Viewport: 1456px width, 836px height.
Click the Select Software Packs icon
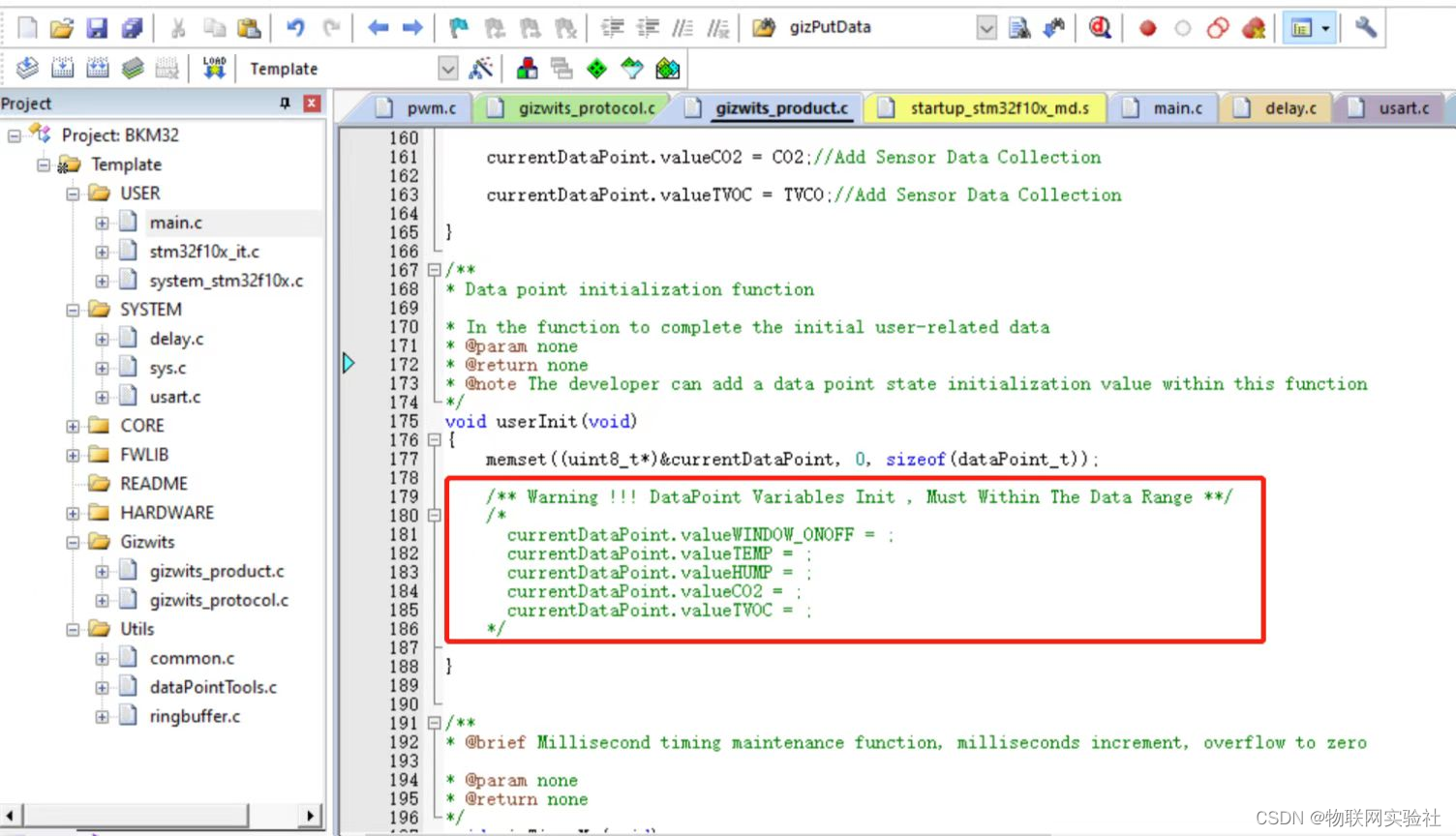click(x=632, y=68)
